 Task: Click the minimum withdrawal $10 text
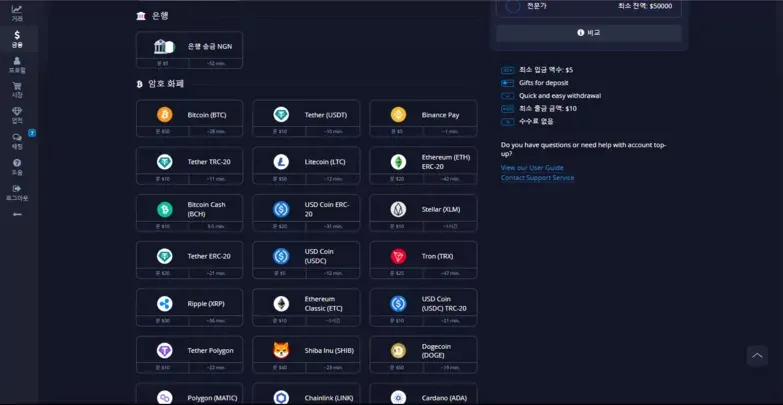pos(548,108)
